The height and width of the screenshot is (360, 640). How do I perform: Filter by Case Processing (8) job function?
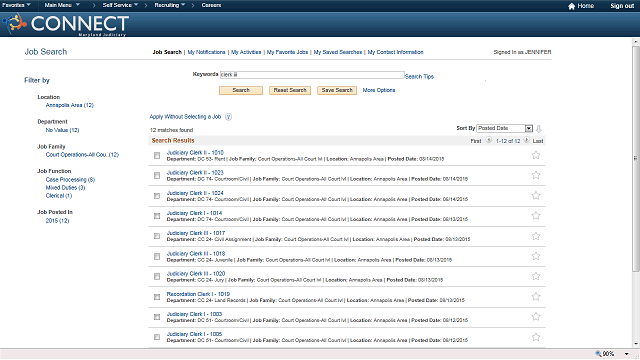point(70,180)
